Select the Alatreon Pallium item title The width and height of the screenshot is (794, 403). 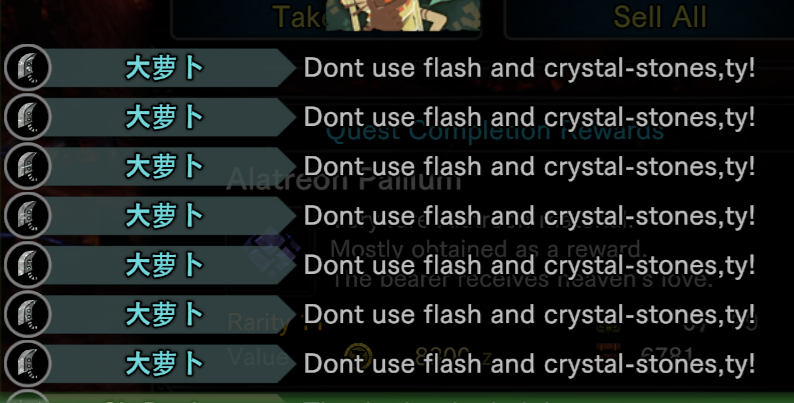pyautogui.click(x=344, y=179)
